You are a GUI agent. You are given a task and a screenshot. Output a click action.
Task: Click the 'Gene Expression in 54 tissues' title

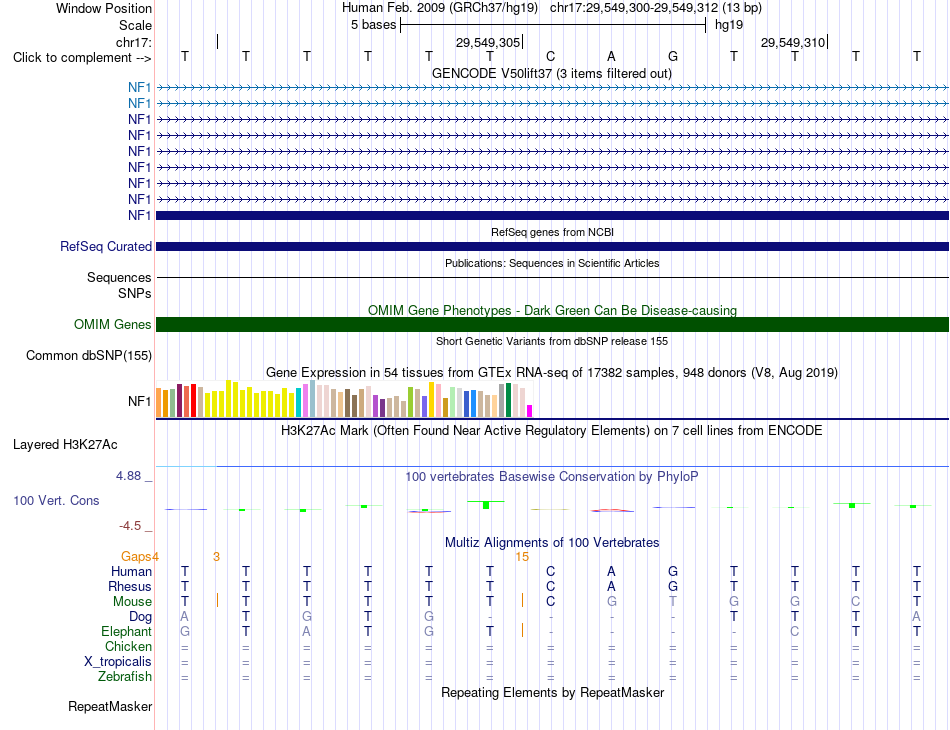552,373
